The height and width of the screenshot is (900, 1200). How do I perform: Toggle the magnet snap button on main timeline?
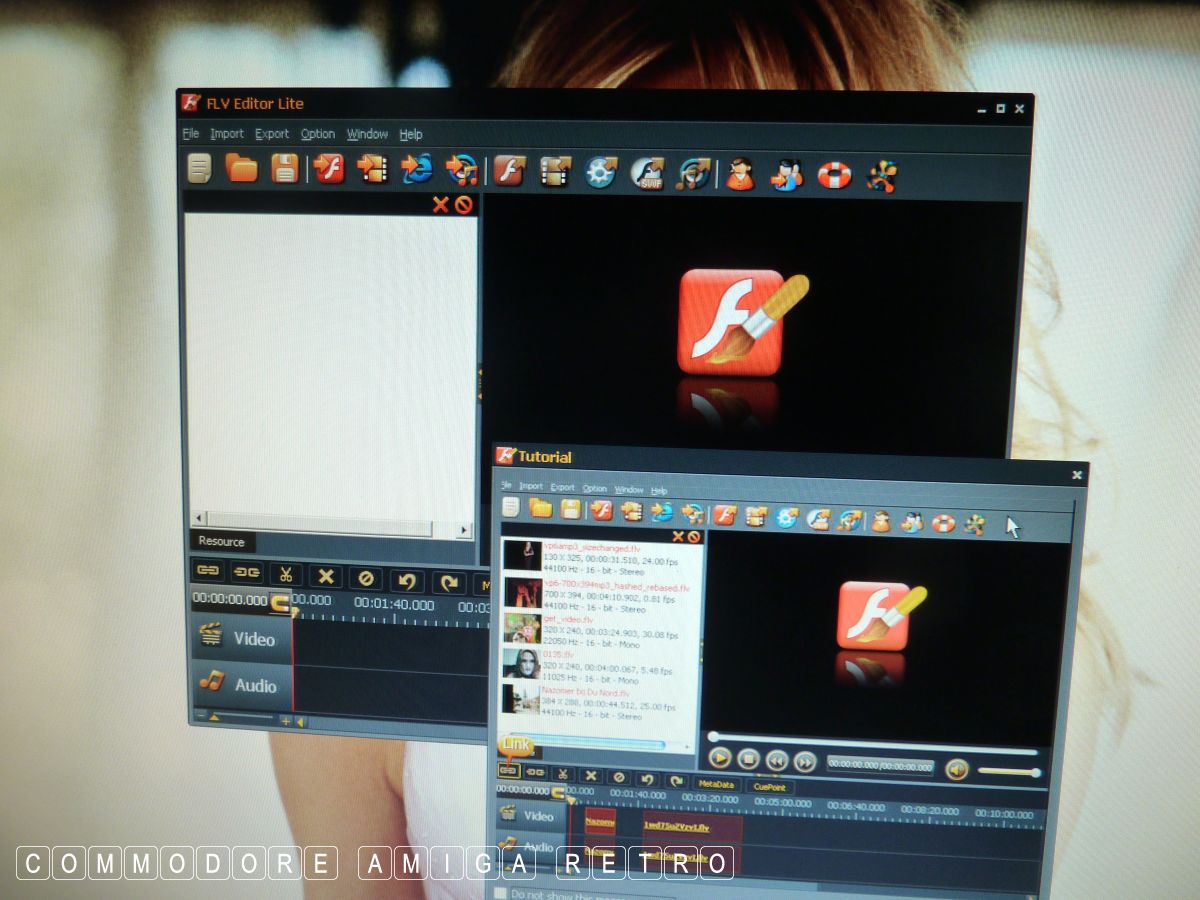click(x=280, y=603)
